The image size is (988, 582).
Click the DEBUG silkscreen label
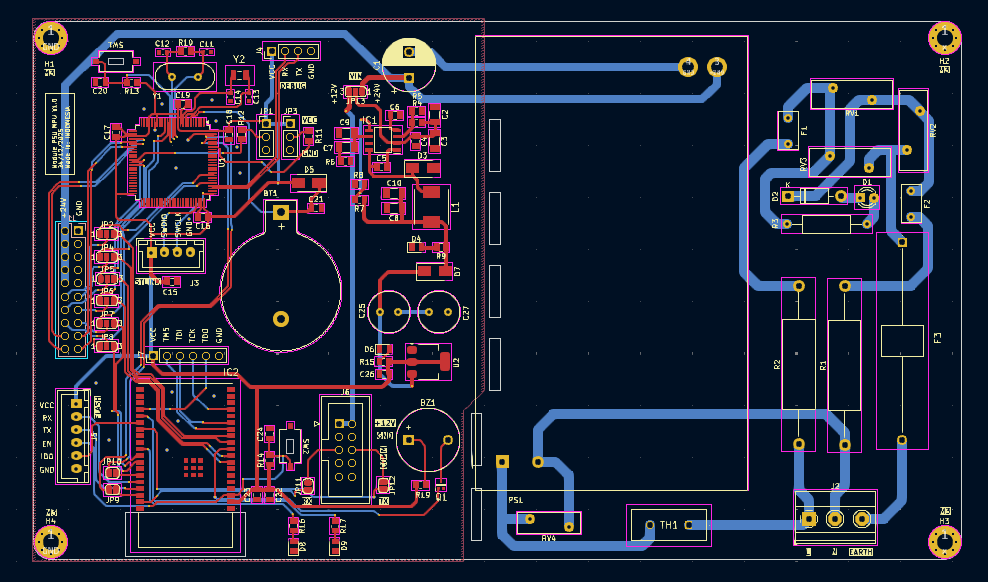click(x=293, y=85)
